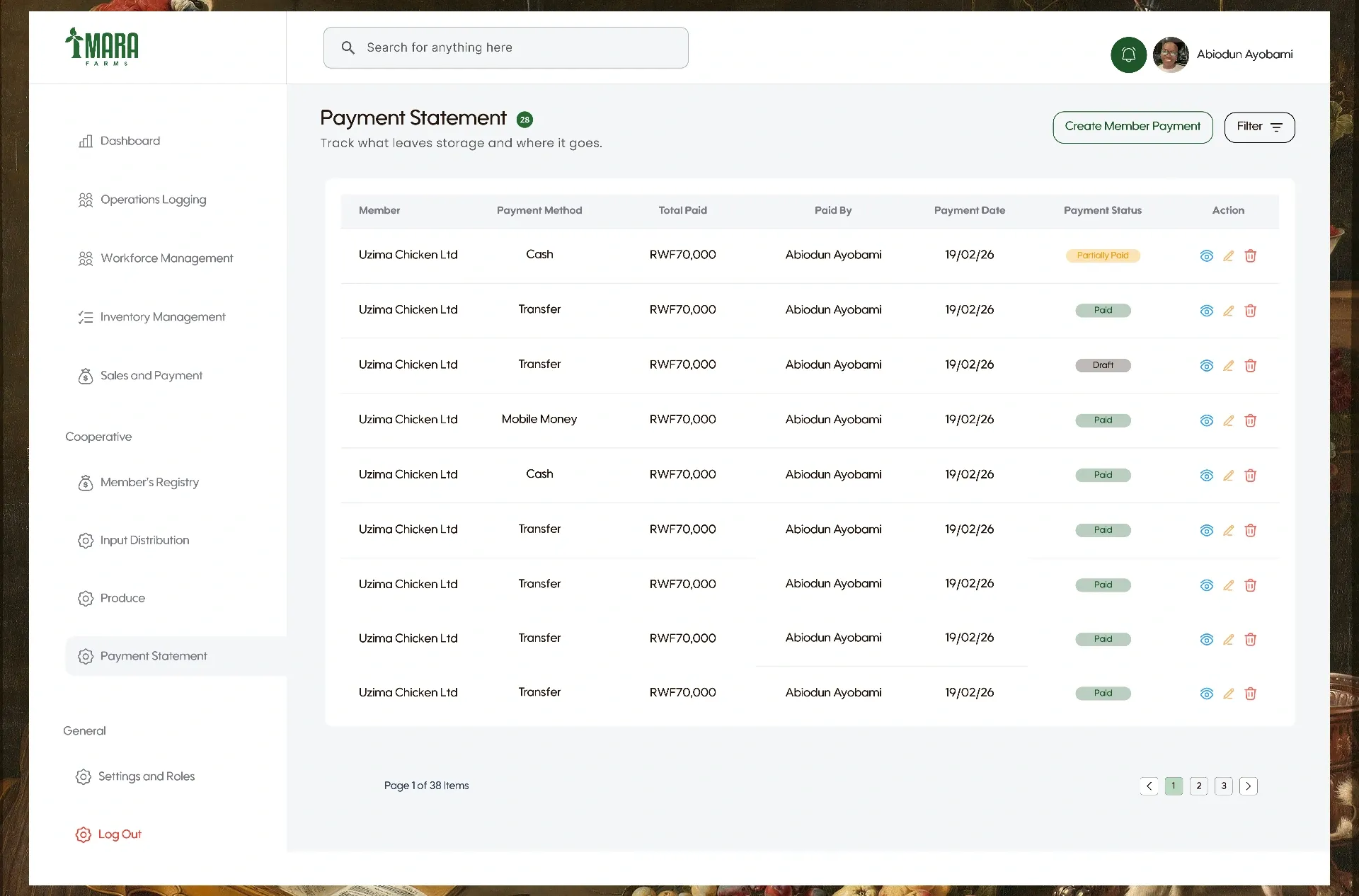Delete the first Transfer payment row
Viewport: 1359px width, 896px height.
(x=1250, y=311)
